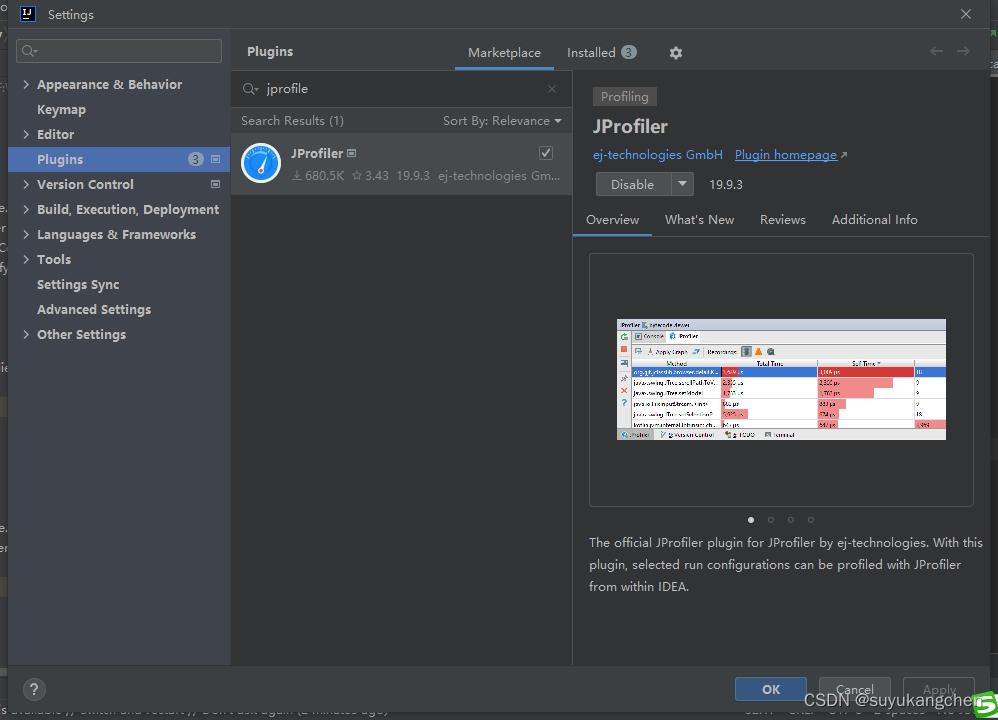
Task: Click the IntelliJ IDEA logo in title bar
Action: pyautogui.click(x=27, y=14)
